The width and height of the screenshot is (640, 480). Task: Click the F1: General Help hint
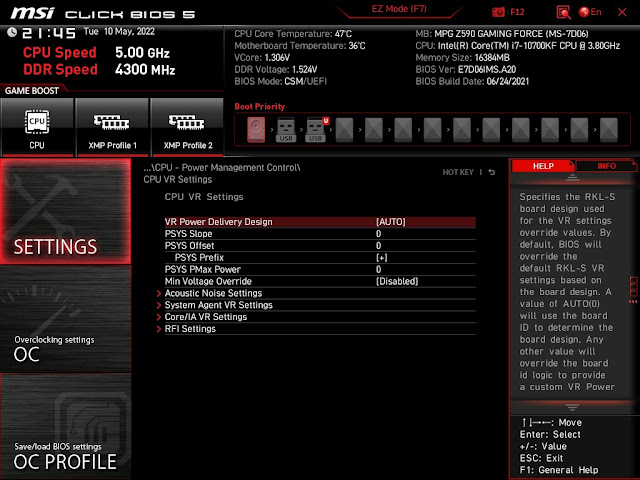tap(559, 470)
